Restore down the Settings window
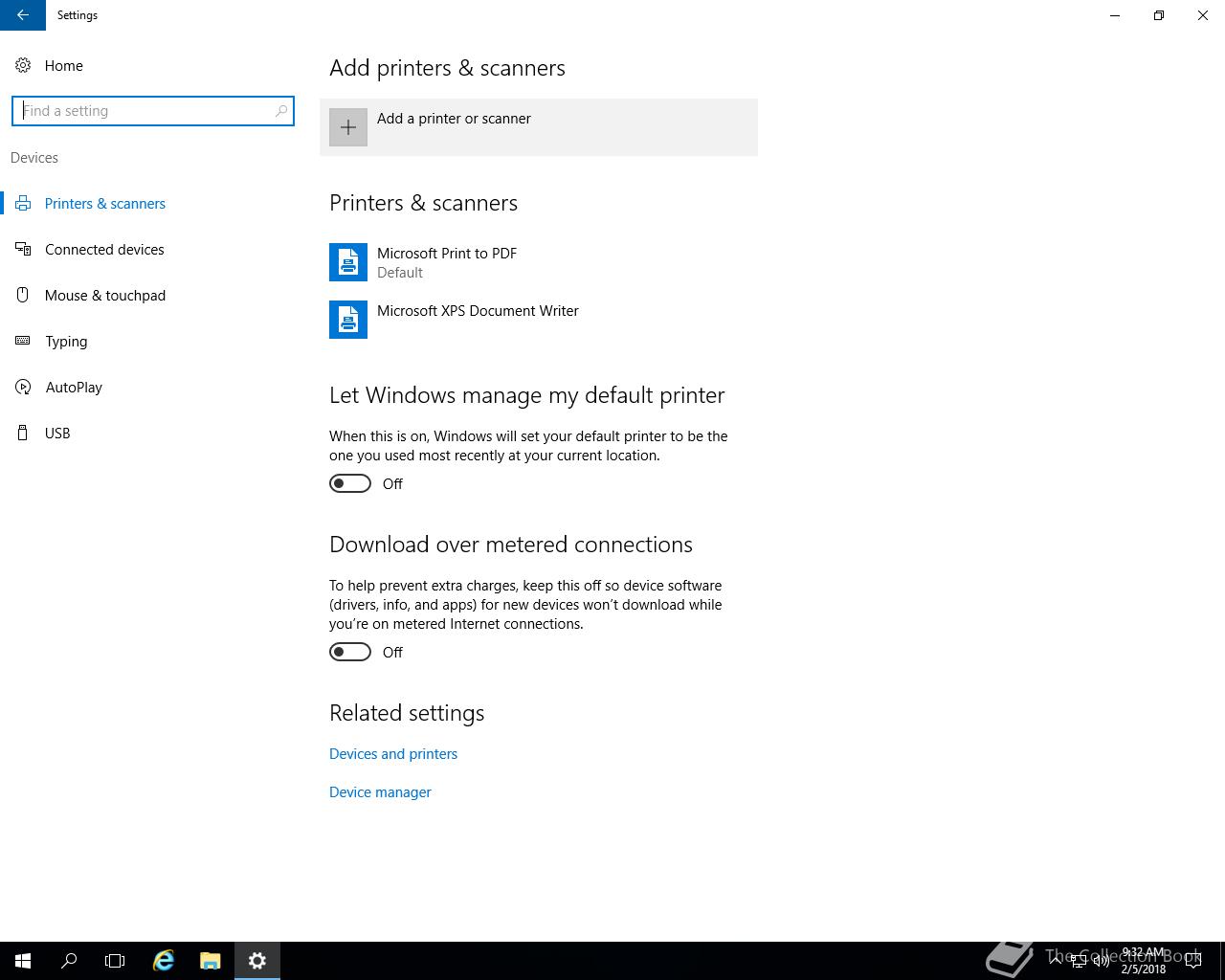Image resolution: width=1225 pixels, height=980 pixels. click(x=1159, y=15)
